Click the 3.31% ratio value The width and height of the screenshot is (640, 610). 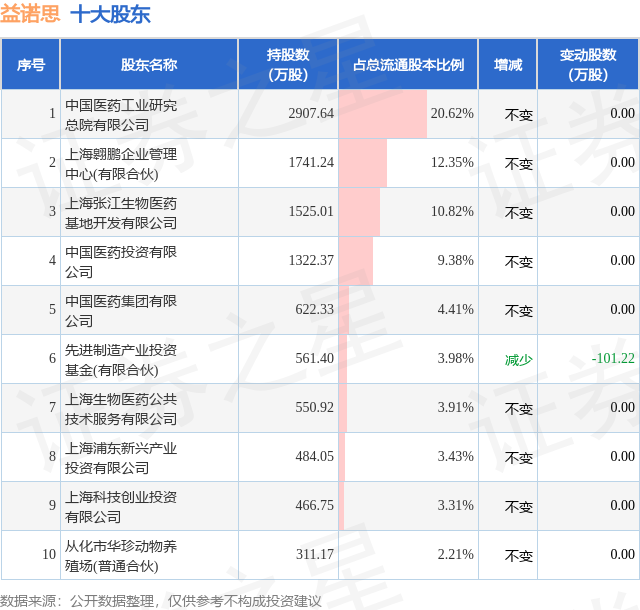455,505
